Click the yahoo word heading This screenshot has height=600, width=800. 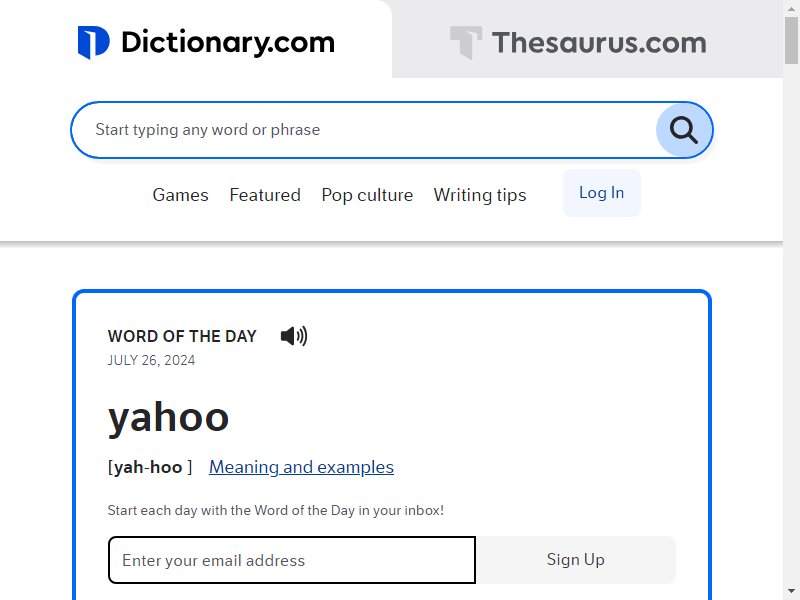point(168,418)
